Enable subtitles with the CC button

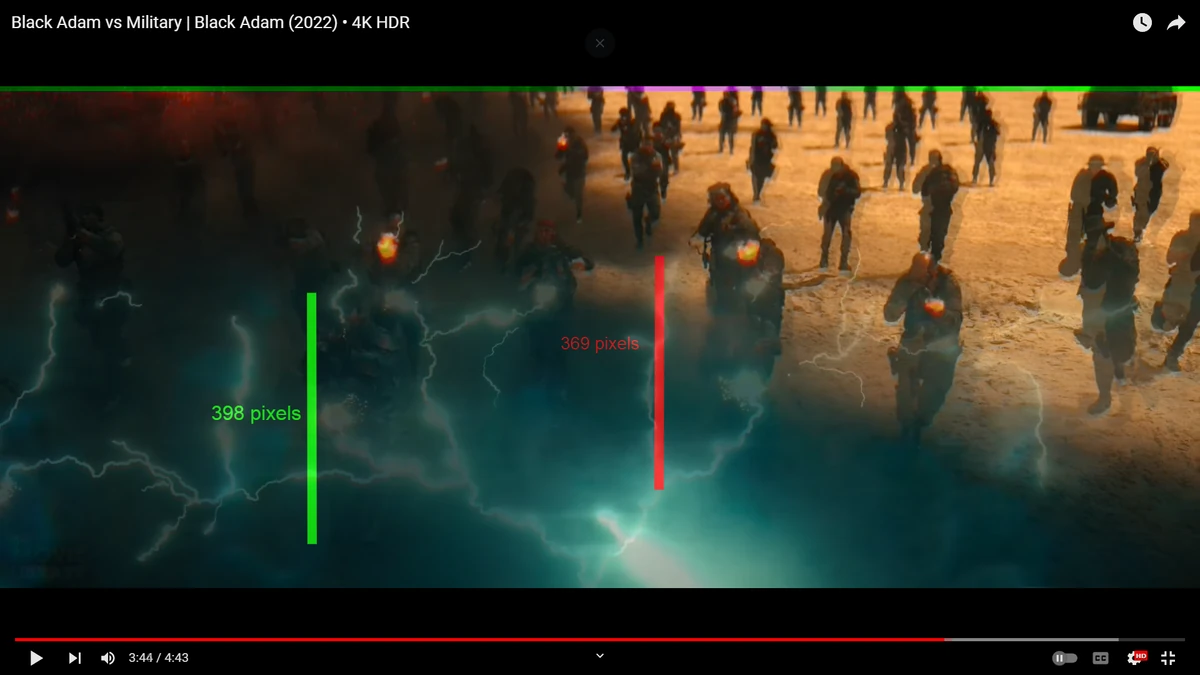[1099, 657]
